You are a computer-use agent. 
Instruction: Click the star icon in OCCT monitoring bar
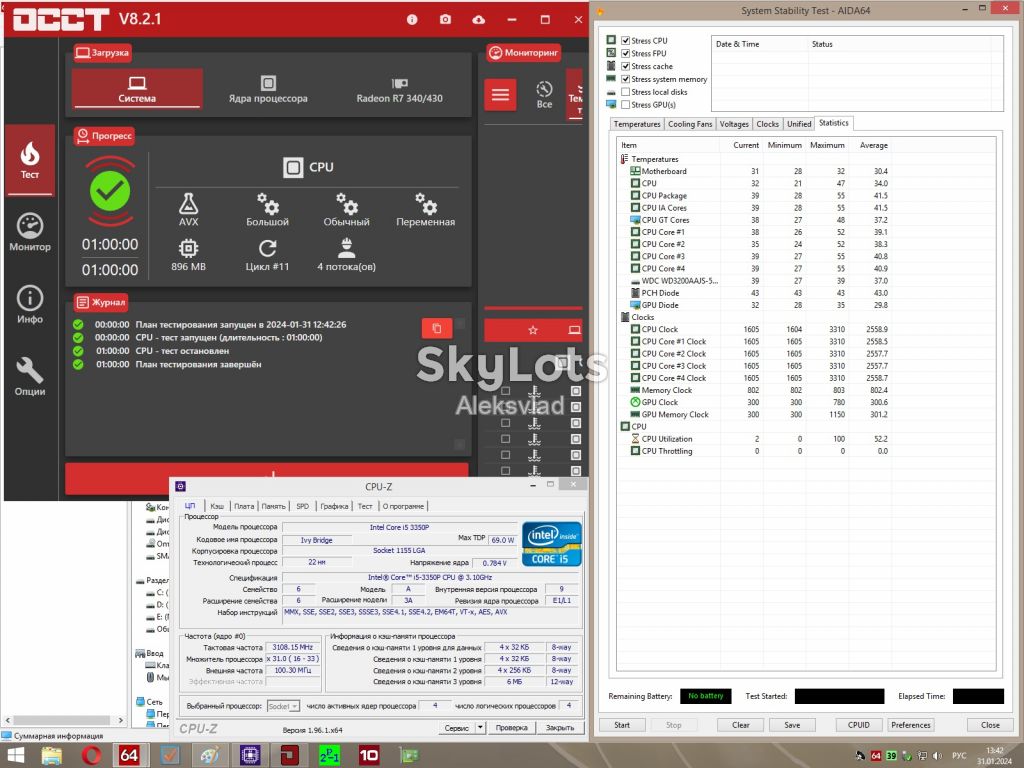pos(533,330)
